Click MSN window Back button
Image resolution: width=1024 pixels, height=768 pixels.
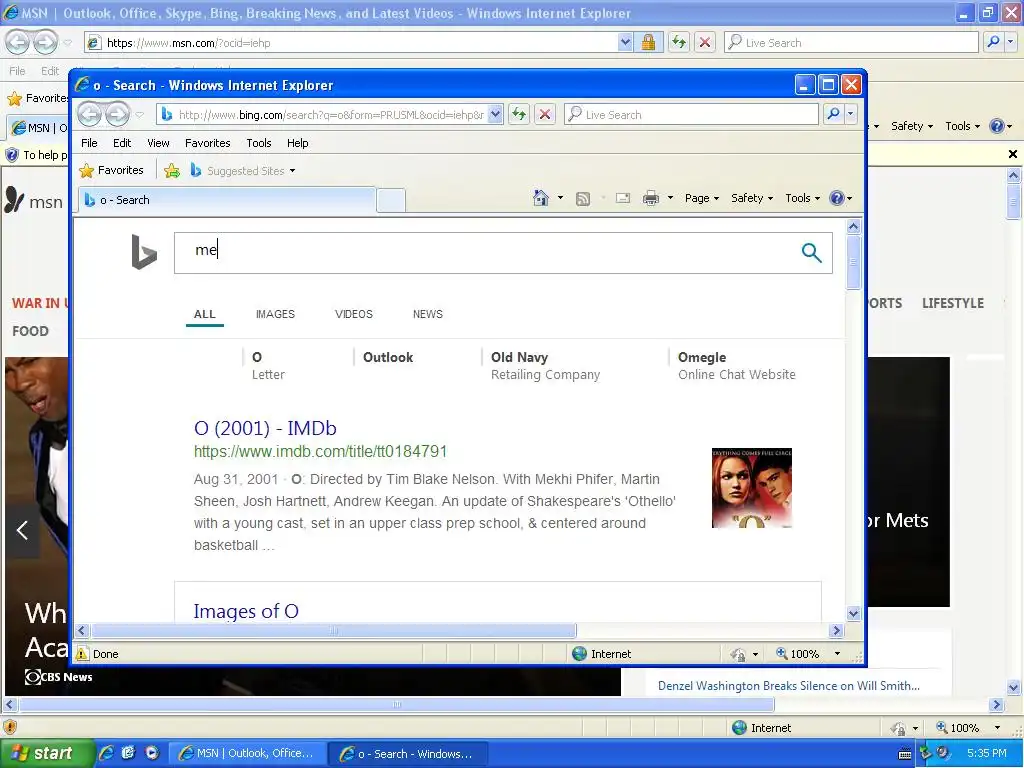tap(18, 42)
